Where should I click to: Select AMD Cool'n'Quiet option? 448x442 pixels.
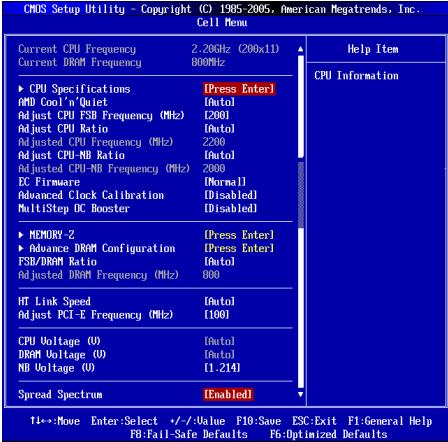[63, 102]
